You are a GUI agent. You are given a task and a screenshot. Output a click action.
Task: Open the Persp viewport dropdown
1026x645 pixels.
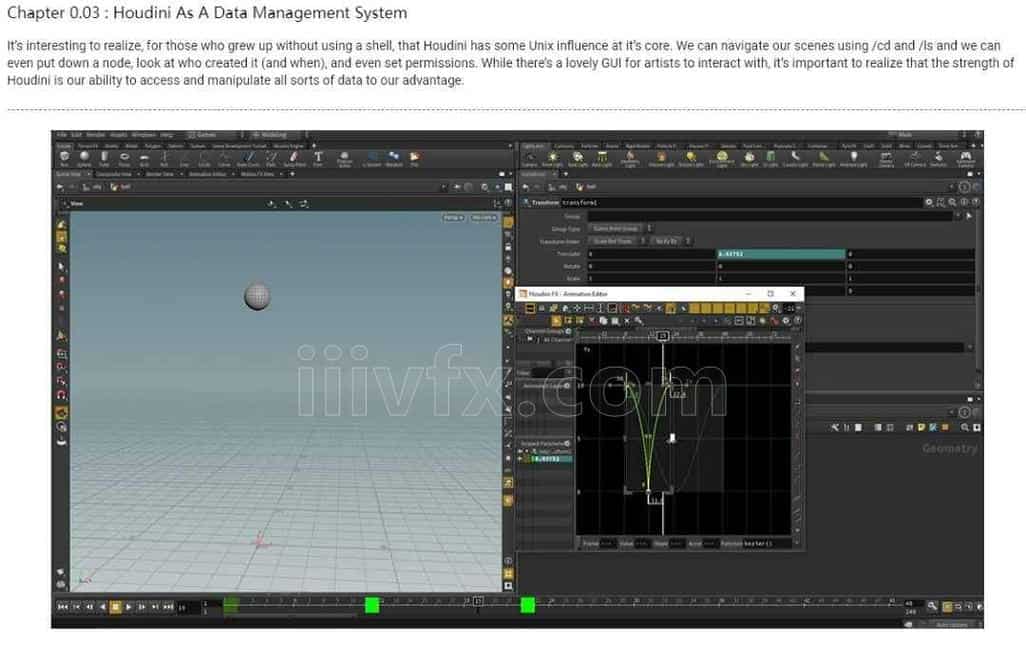(453, 218)
